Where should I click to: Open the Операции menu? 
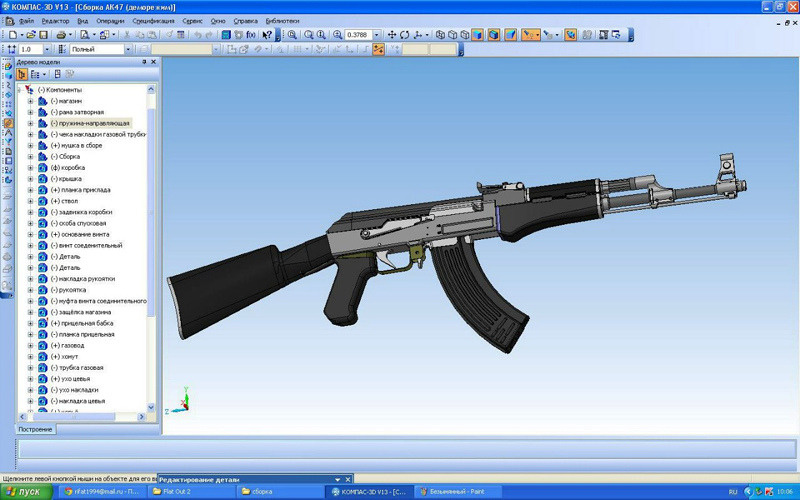(110, 21)
